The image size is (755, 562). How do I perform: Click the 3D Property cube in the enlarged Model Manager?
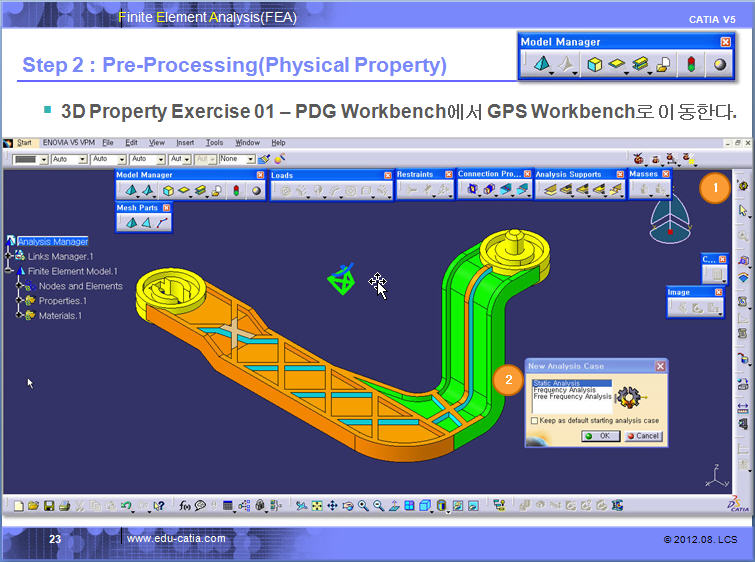[x=595, y=64]
